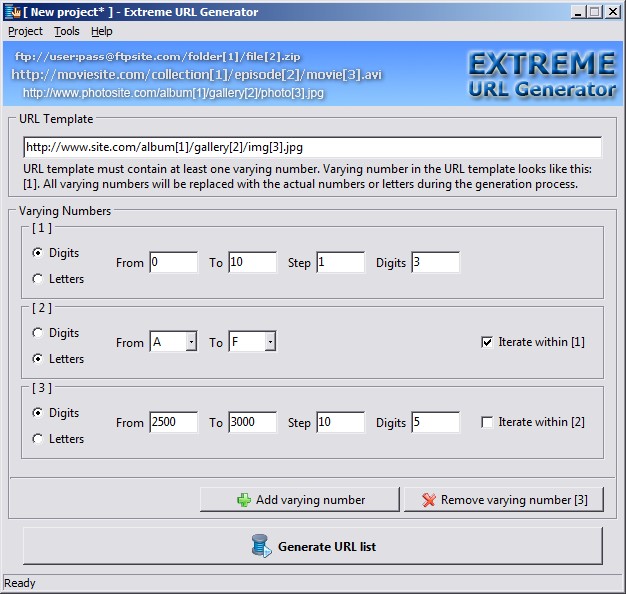Open the Help menu

click(102, 32)
